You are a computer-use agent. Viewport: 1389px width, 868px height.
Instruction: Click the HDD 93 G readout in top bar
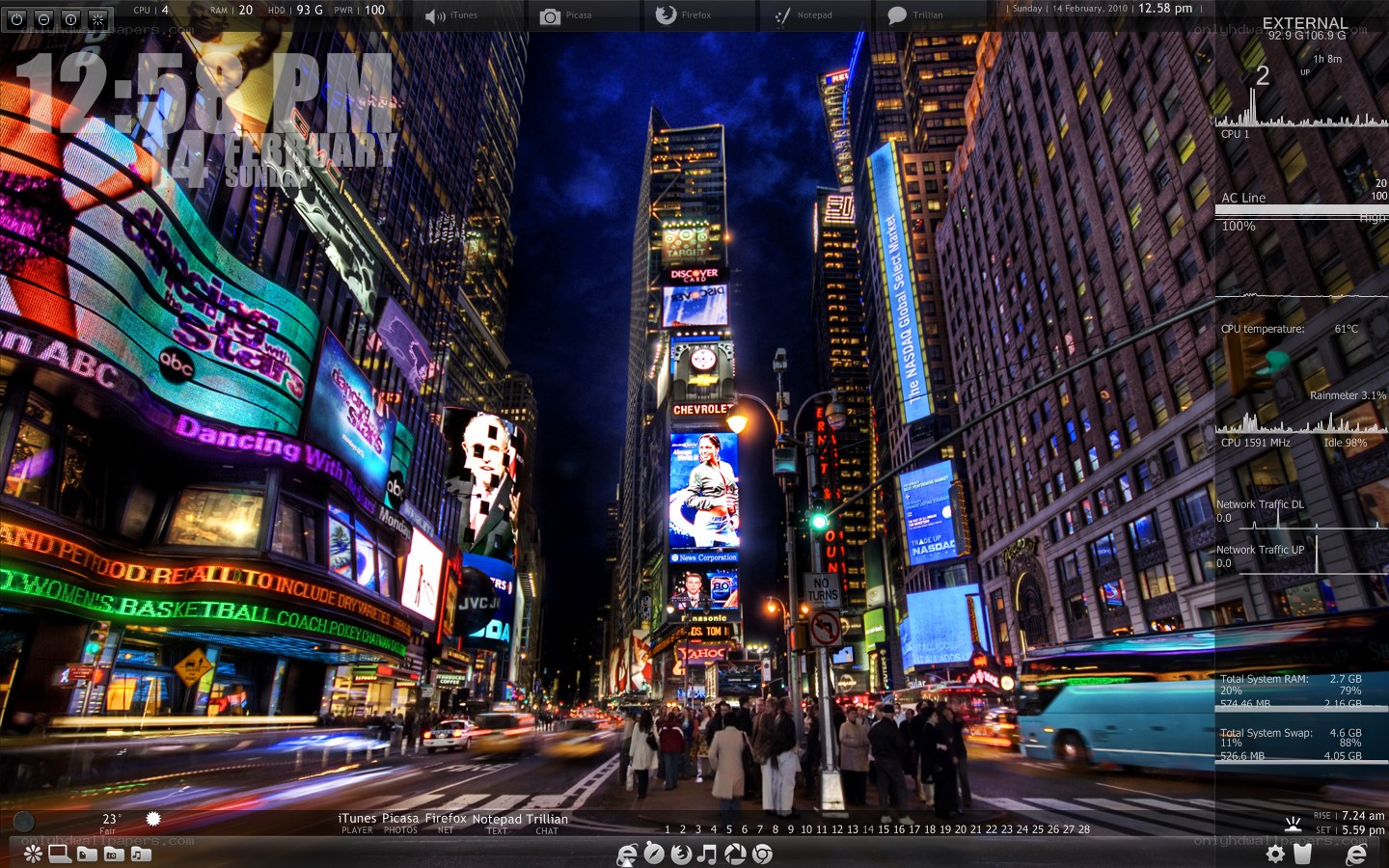(x=295, y=11)
